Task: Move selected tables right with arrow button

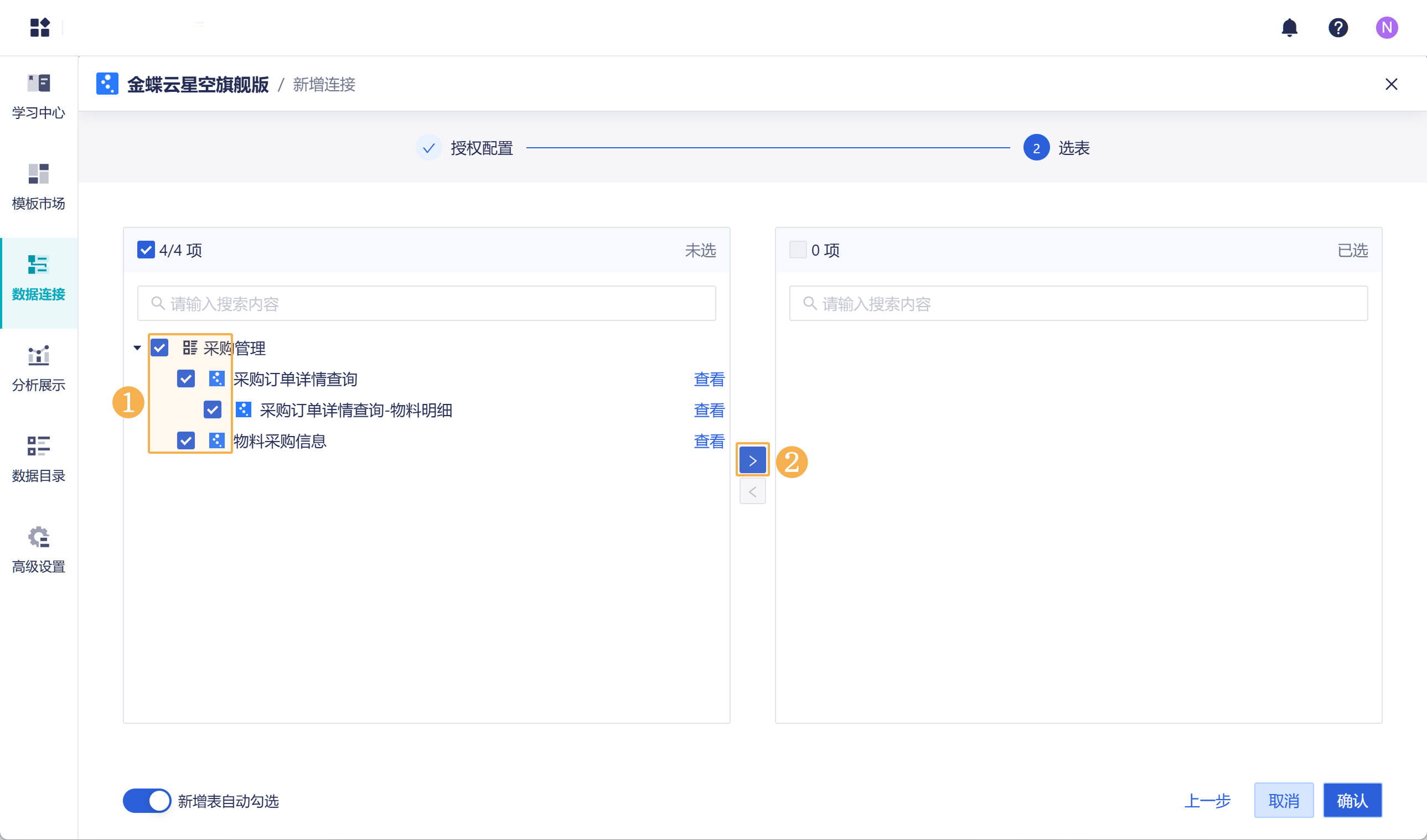Action: (x=752, y=460)
